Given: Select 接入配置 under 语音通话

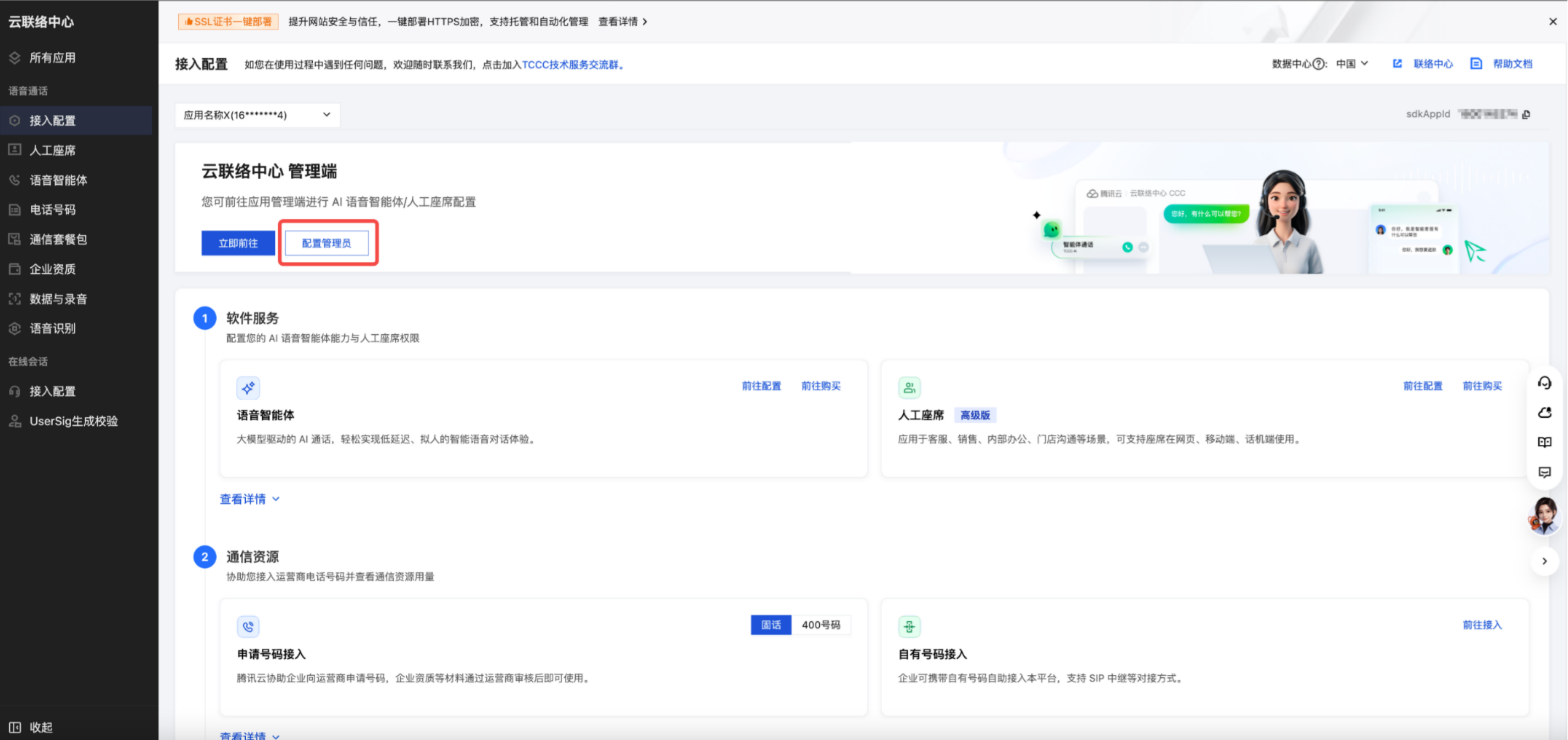Looking at the screenshot, I should (76, 120).
